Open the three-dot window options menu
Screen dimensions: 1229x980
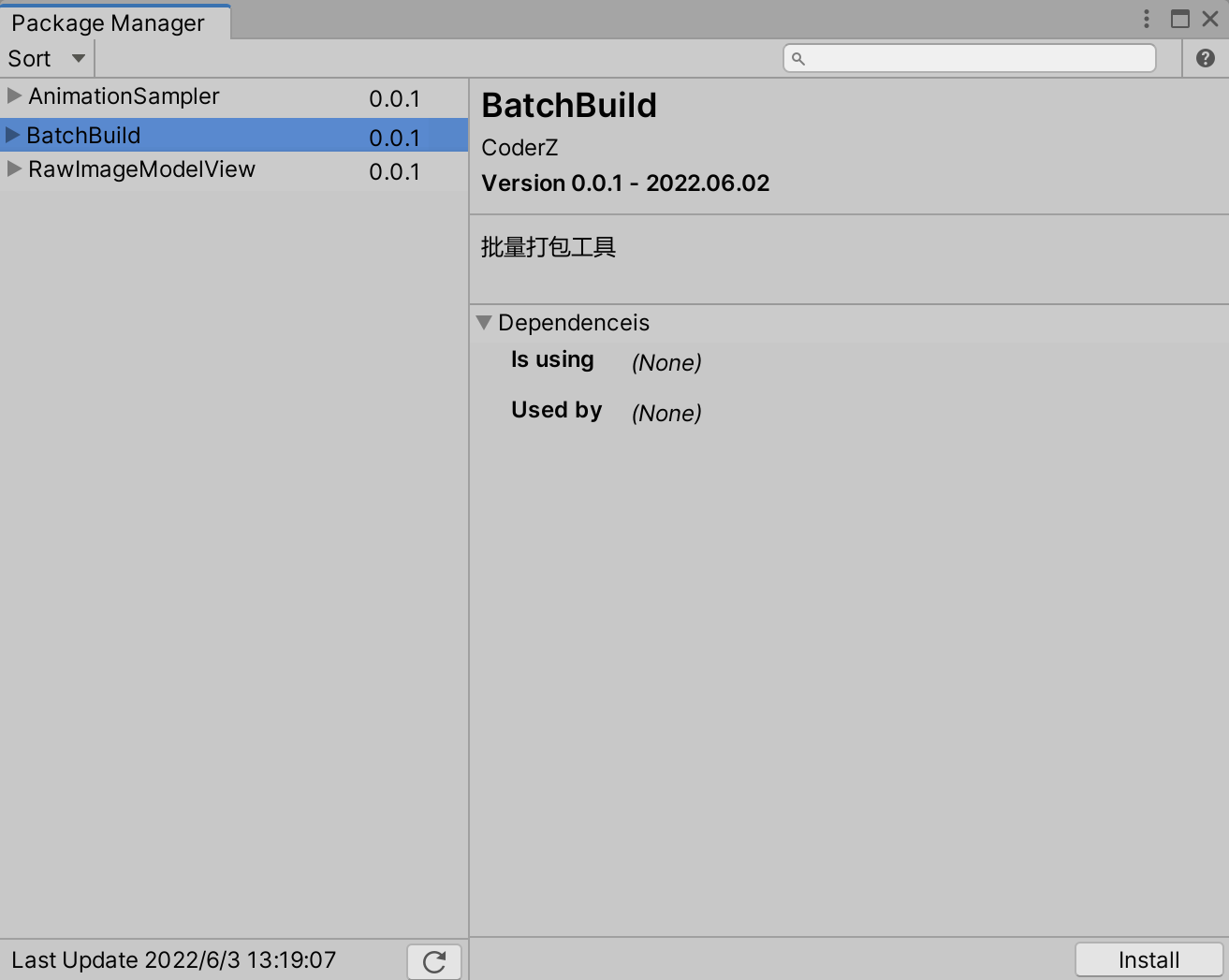1146,19
